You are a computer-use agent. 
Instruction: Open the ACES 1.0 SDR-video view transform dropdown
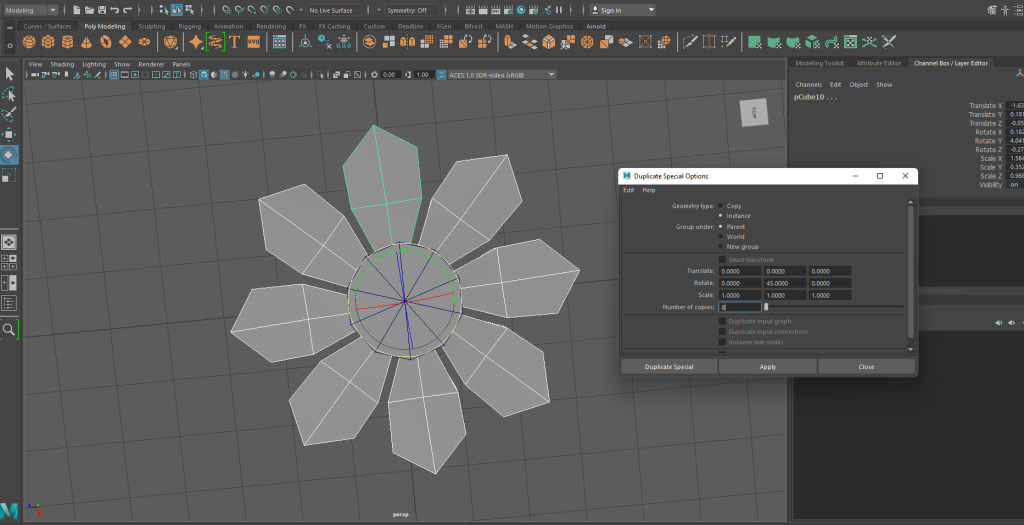click(502, 74)
